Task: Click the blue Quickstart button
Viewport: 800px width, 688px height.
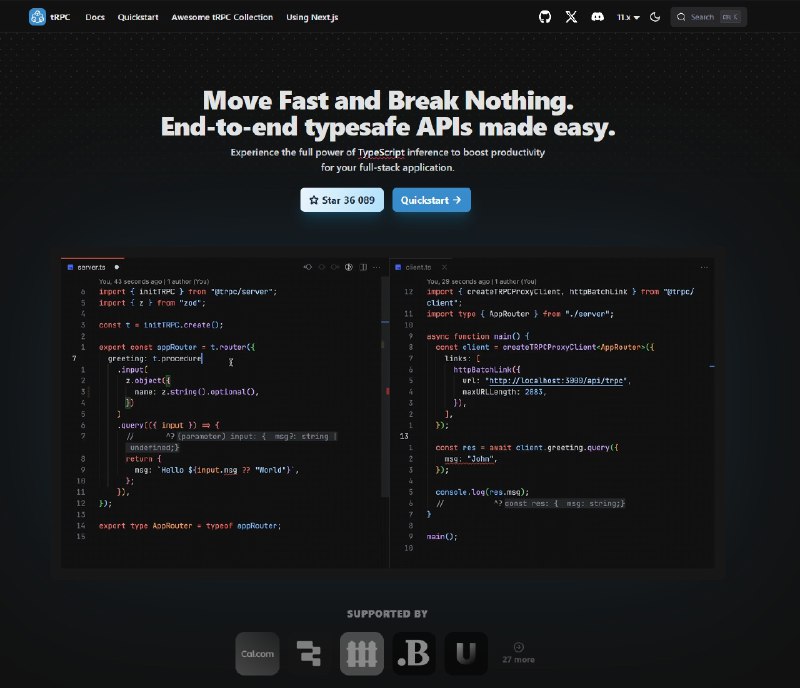Action: pyautogui.click(x=431, y=200)
